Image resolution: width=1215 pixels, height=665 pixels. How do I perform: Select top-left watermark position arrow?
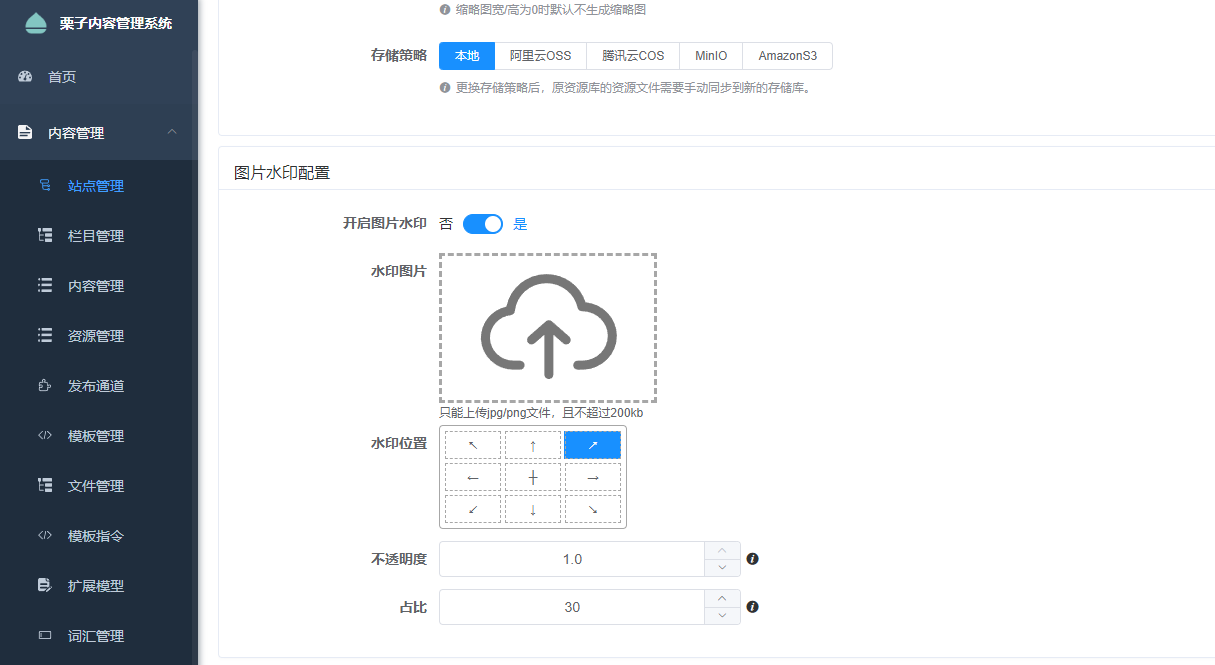(473, 445)
